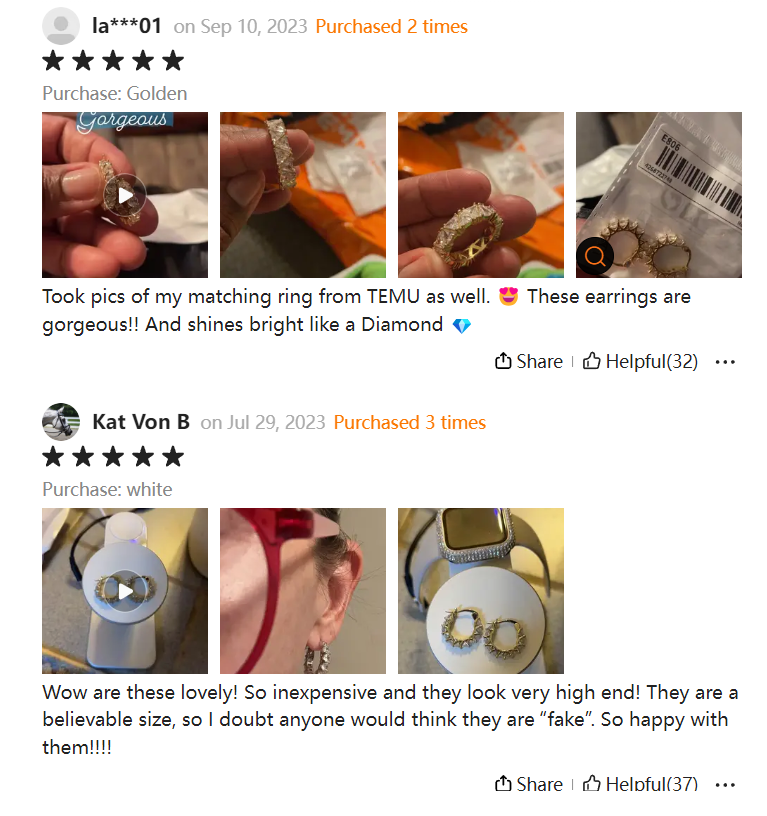Open the photo of the ring held between fingers
This screenshot has height=816, width=767.
point(481,195)
